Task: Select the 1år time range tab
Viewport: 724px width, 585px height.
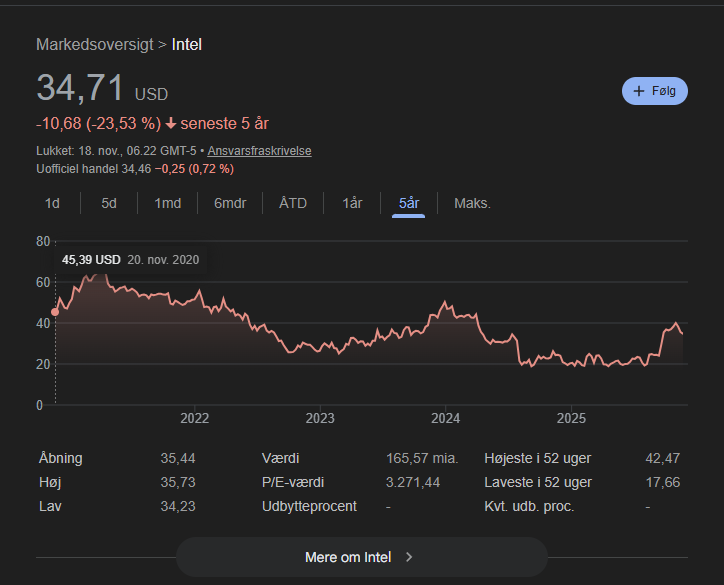Action: click(352, 203)
